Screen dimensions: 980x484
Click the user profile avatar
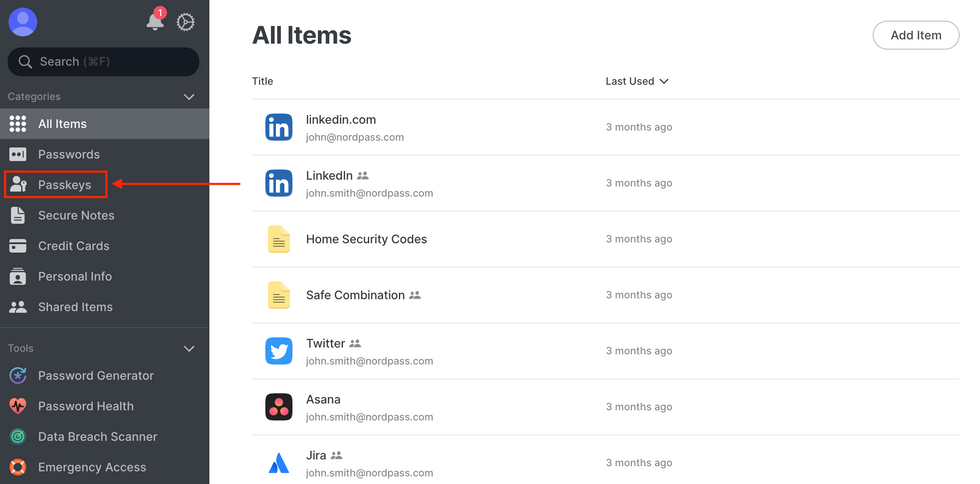tap(22, 22)
